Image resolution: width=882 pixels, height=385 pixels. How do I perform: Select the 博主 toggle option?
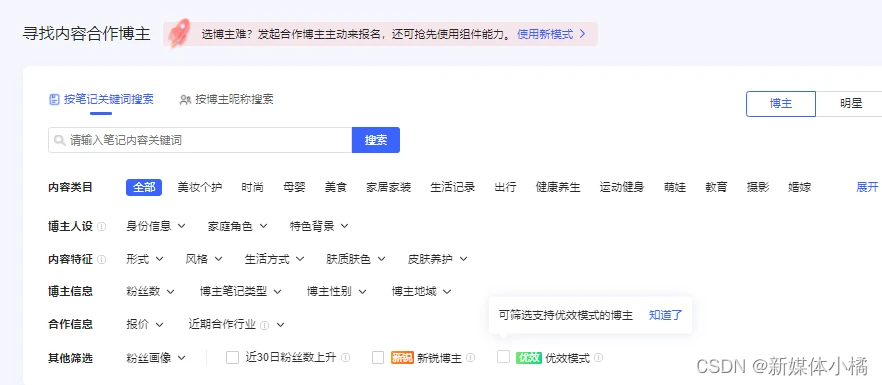click(x=781, y=104)
